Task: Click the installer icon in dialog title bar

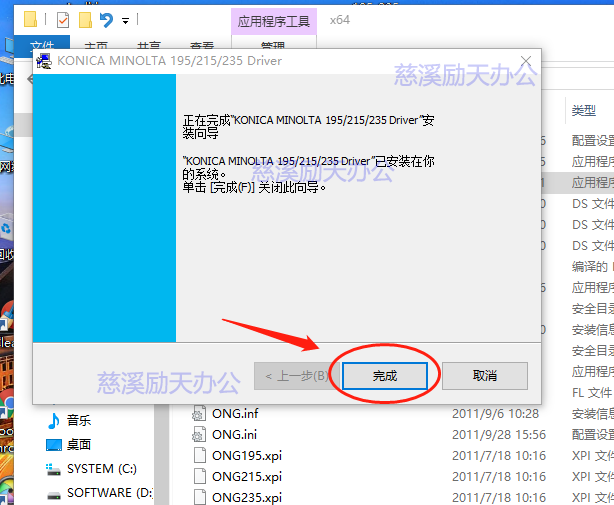Action: tap(44, 61)
